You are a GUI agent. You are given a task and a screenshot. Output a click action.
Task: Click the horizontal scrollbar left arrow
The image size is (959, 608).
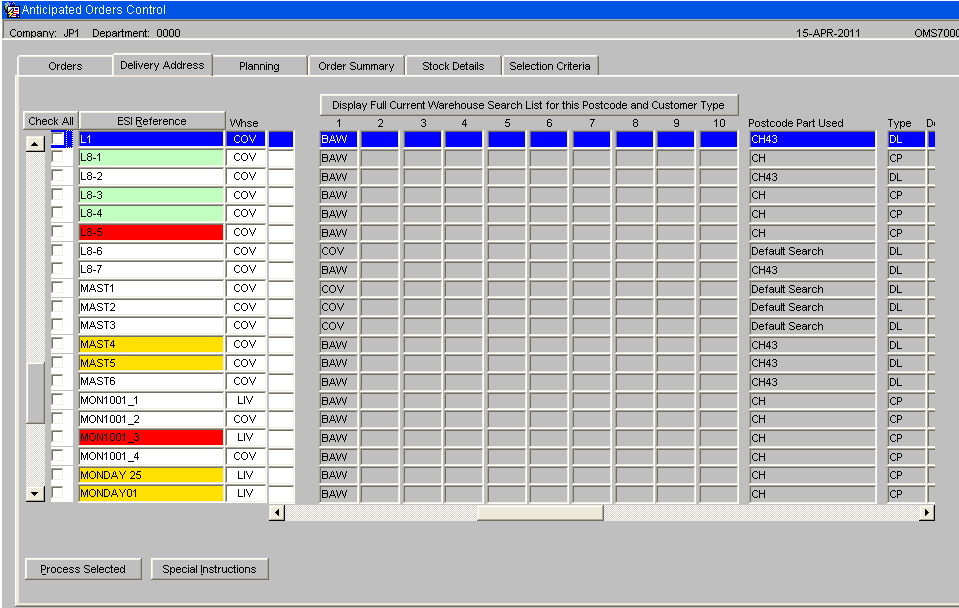point(277,513)
